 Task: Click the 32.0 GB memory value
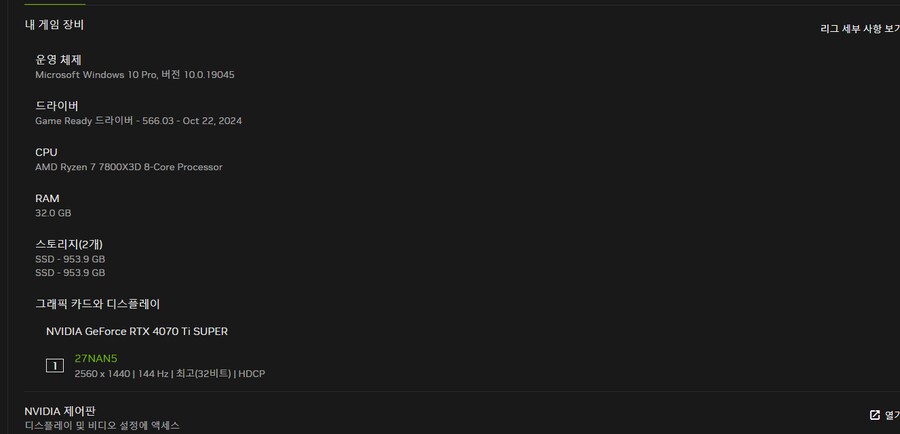pyautogui.click(x=53, y=213)
